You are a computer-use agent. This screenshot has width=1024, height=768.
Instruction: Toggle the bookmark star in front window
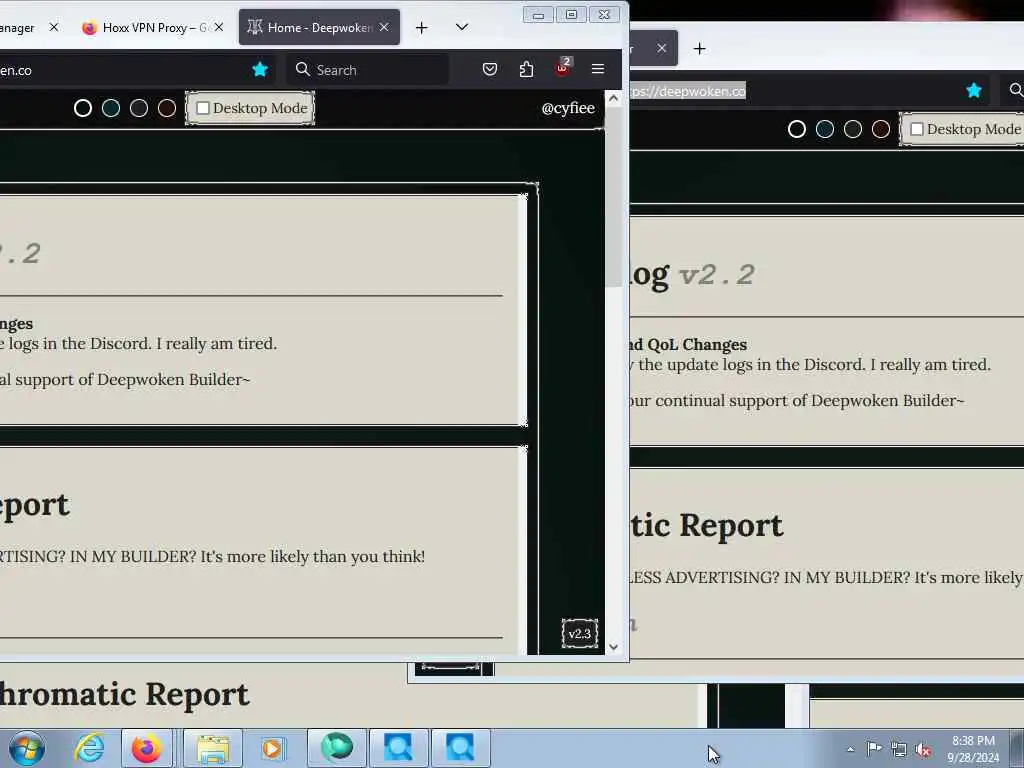[x=260, y=69]
